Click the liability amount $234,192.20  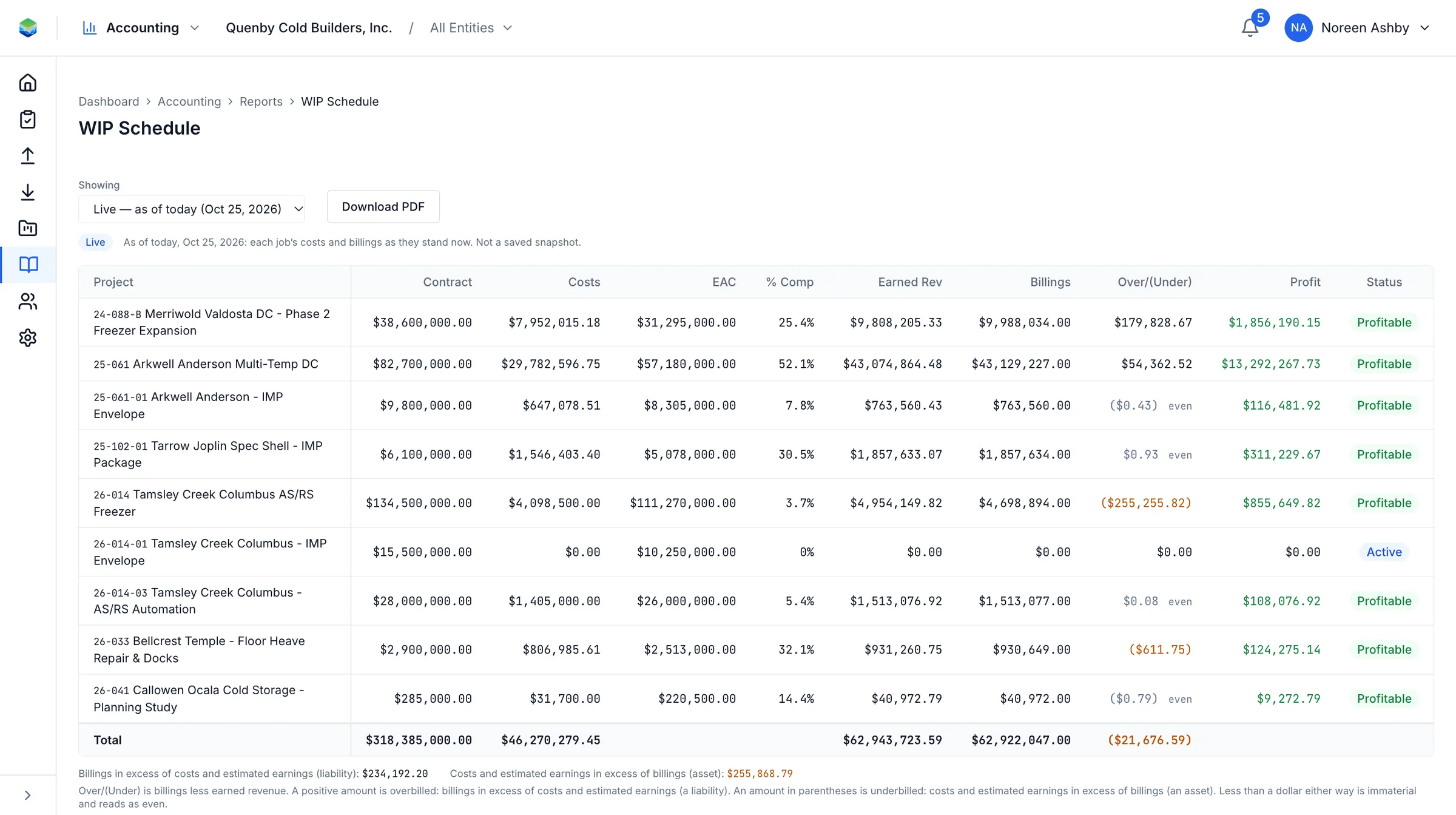click(x=395, y=774)
